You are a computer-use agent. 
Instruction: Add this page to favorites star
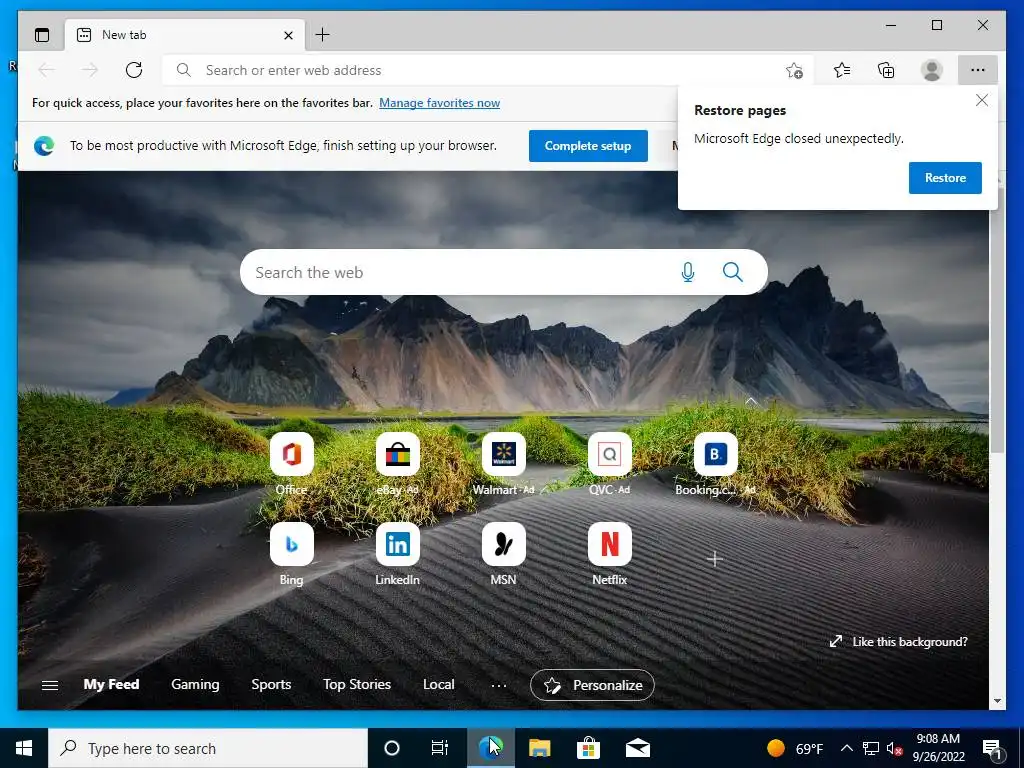(794, 70)
